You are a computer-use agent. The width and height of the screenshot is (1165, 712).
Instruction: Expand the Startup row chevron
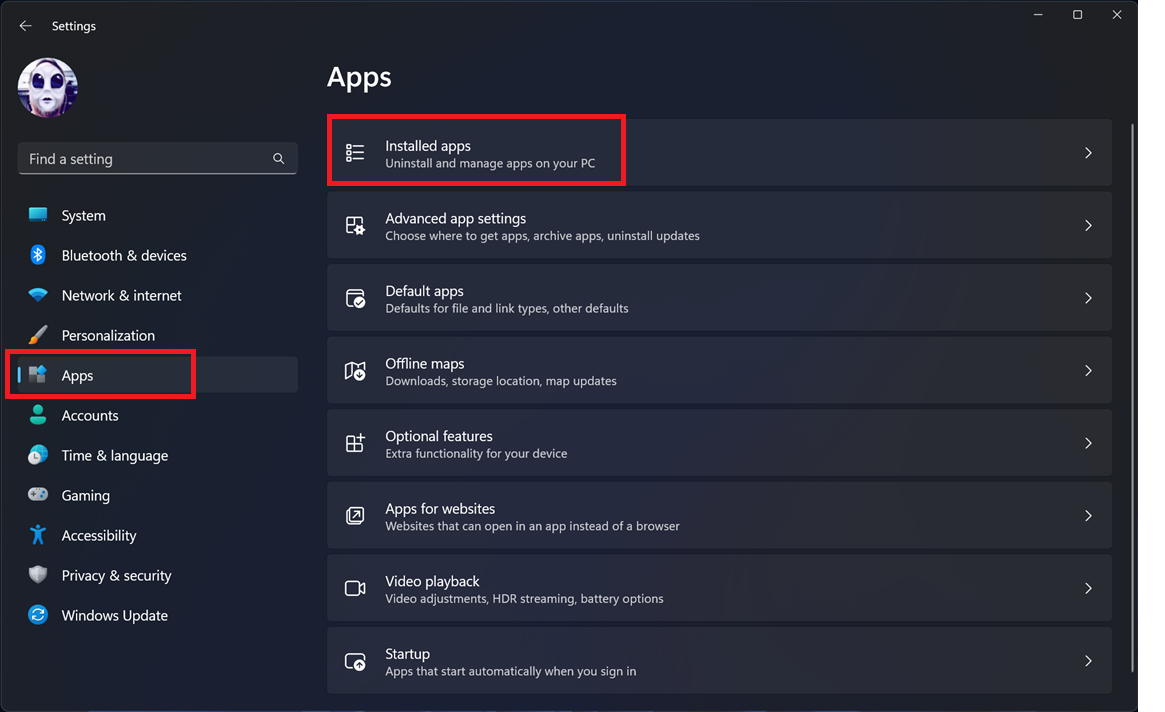click(1089, 660)
